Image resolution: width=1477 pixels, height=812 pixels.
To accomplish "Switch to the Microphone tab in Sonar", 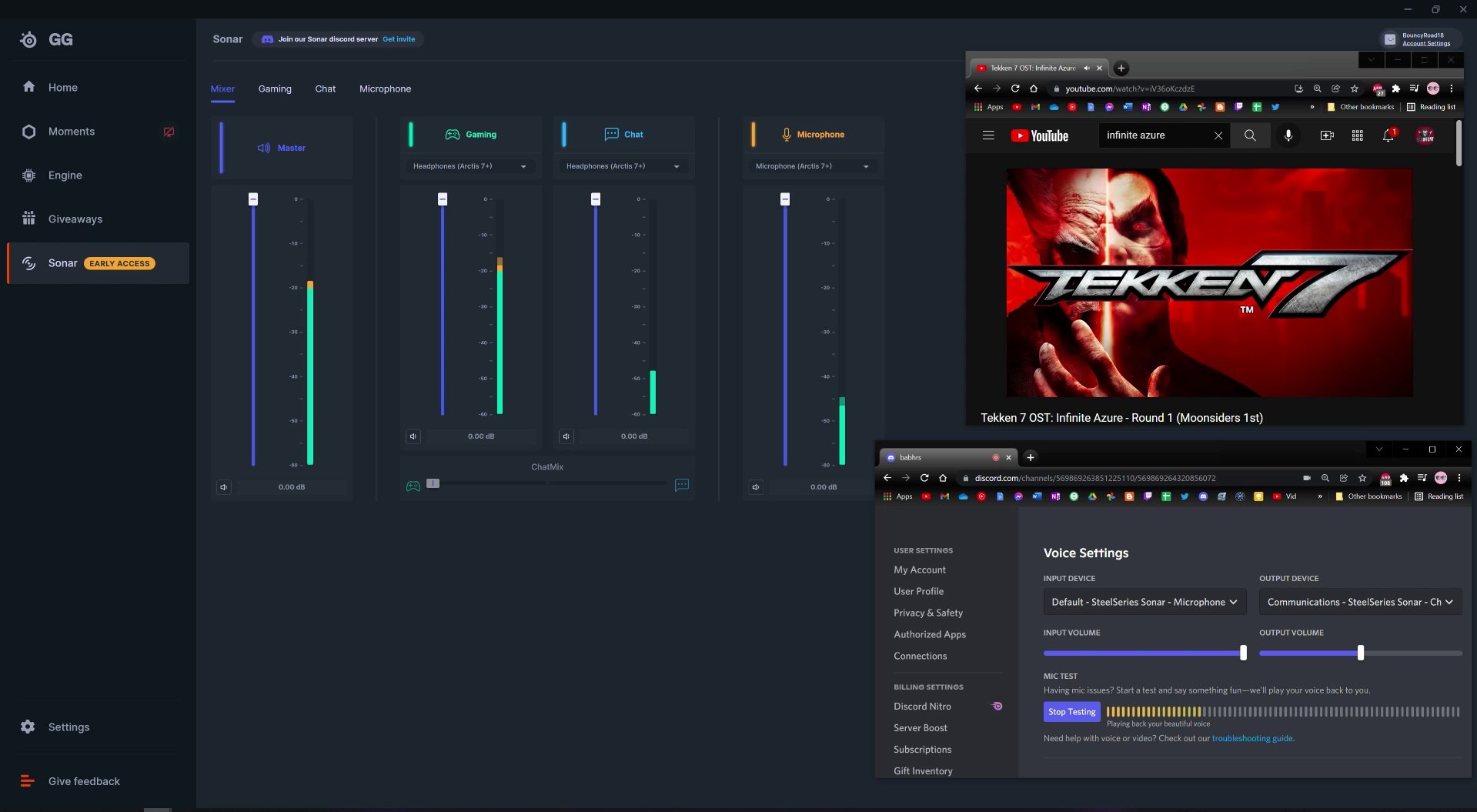I will point(385,89).
